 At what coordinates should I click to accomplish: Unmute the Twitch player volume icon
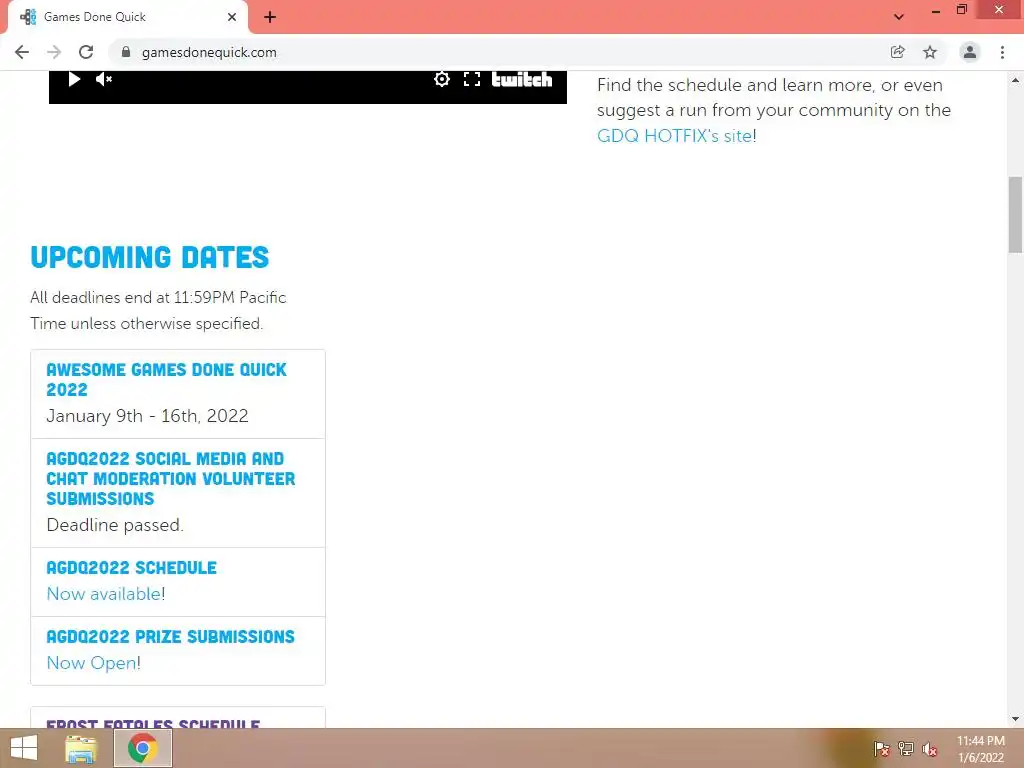(x=104, y=79)
